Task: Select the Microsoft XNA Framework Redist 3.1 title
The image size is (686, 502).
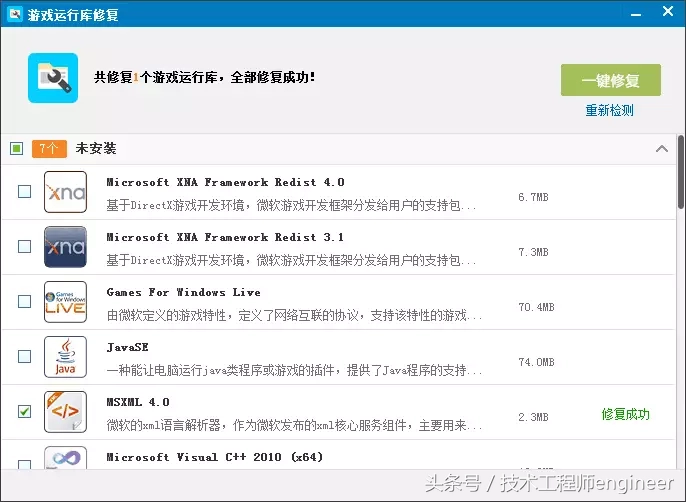Action: click(x=225, y=237)
